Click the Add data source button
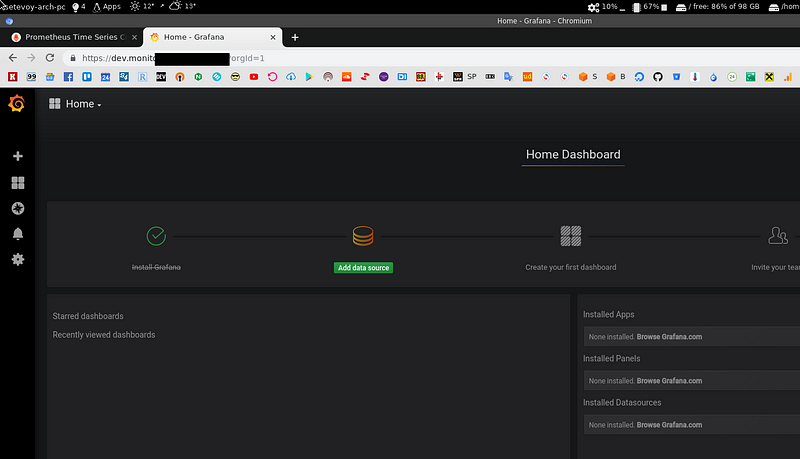The image size is (800, 459). (x=363, y=268)
